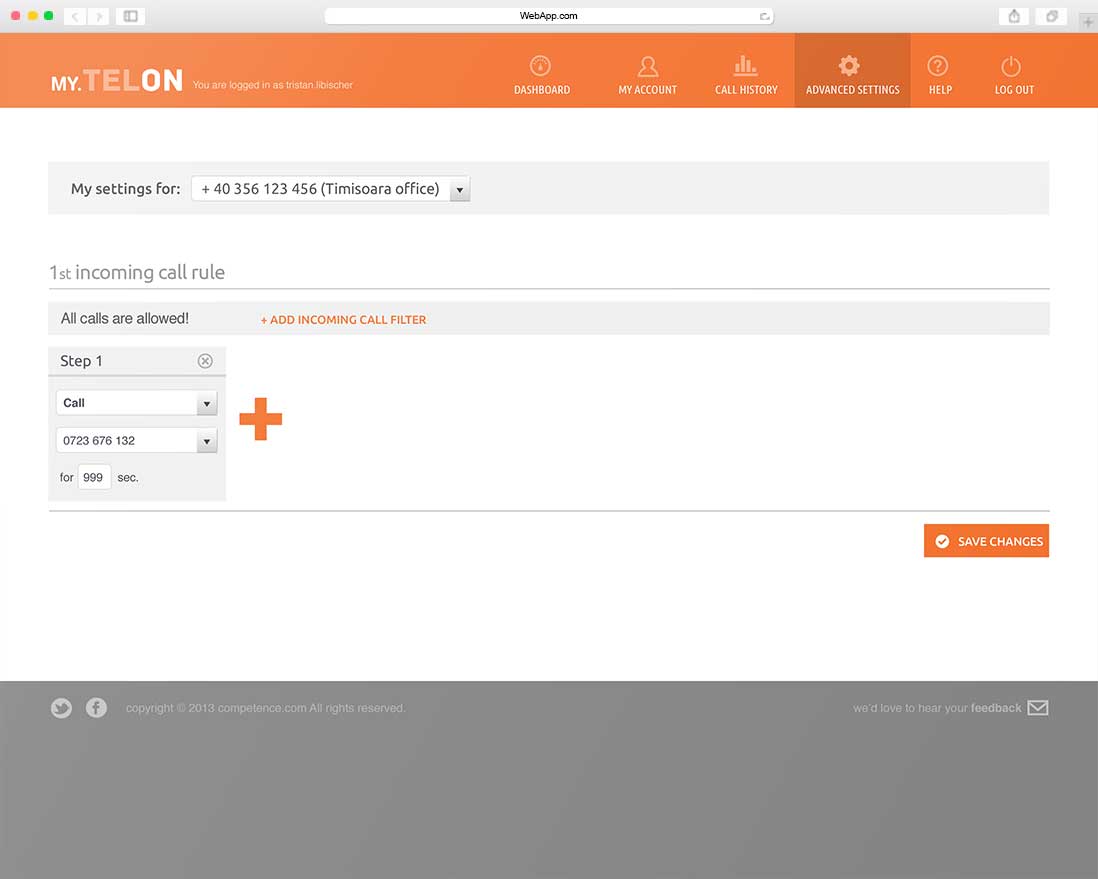Click the MY.TELON logo

coord(117,81)
